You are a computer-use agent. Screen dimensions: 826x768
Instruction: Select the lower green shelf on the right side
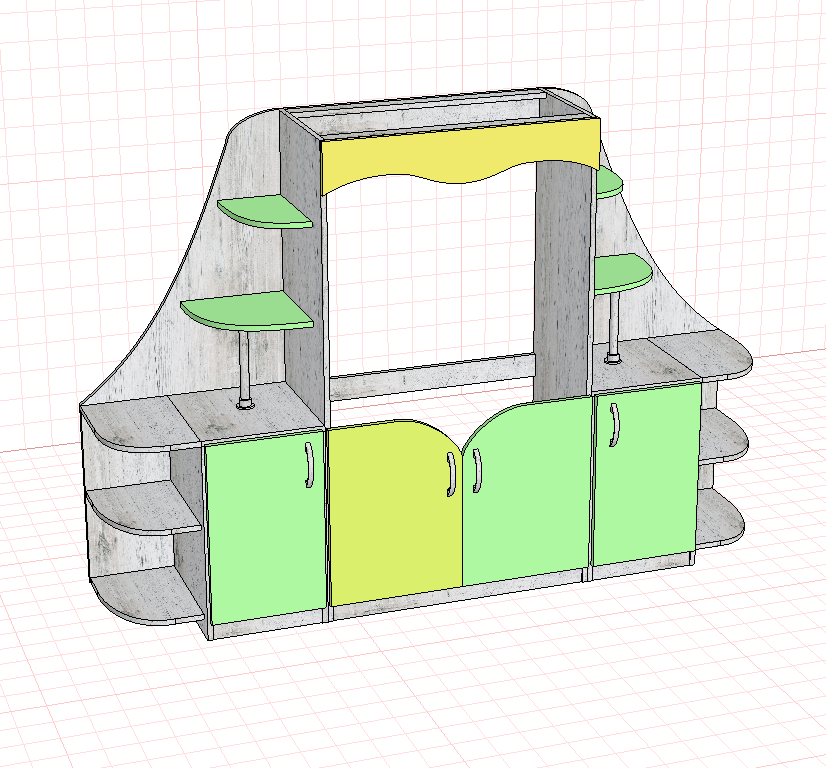click(622, 273)
